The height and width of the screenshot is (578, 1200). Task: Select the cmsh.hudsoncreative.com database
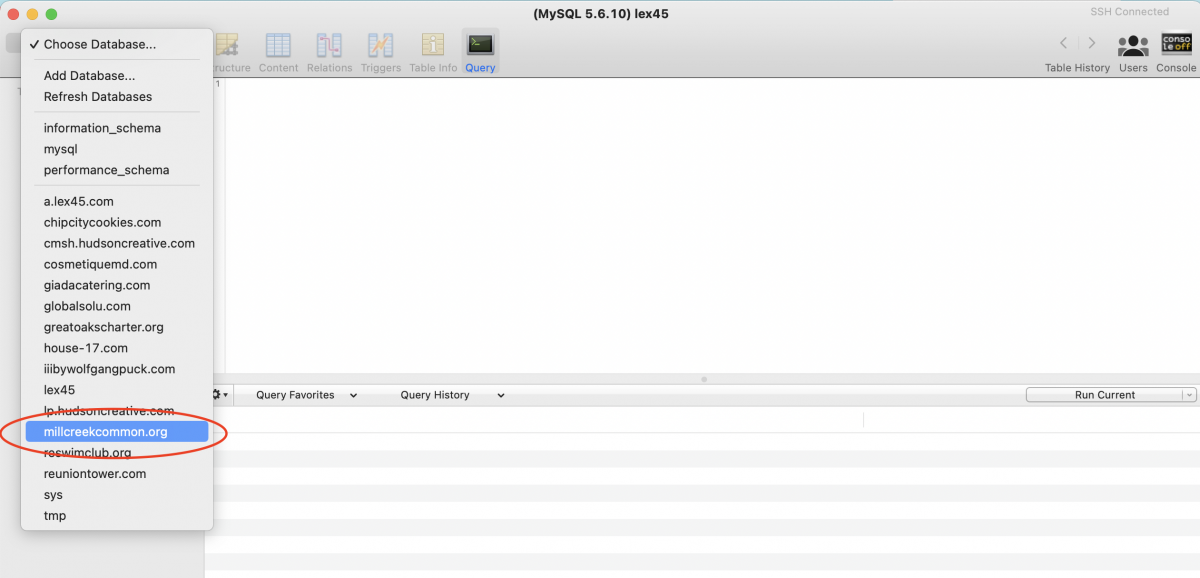point(117,243)
